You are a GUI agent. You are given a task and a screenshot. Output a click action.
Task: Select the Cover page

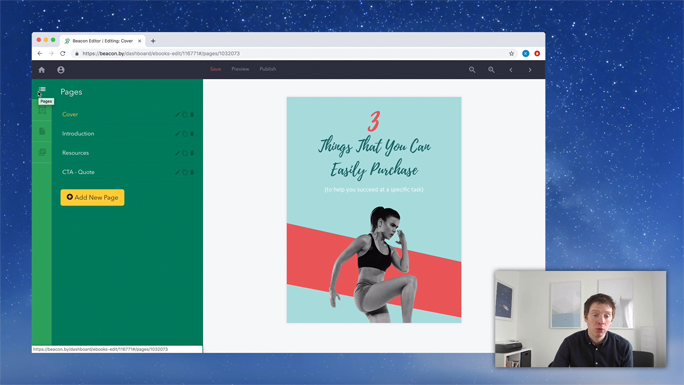pos(70,115)
